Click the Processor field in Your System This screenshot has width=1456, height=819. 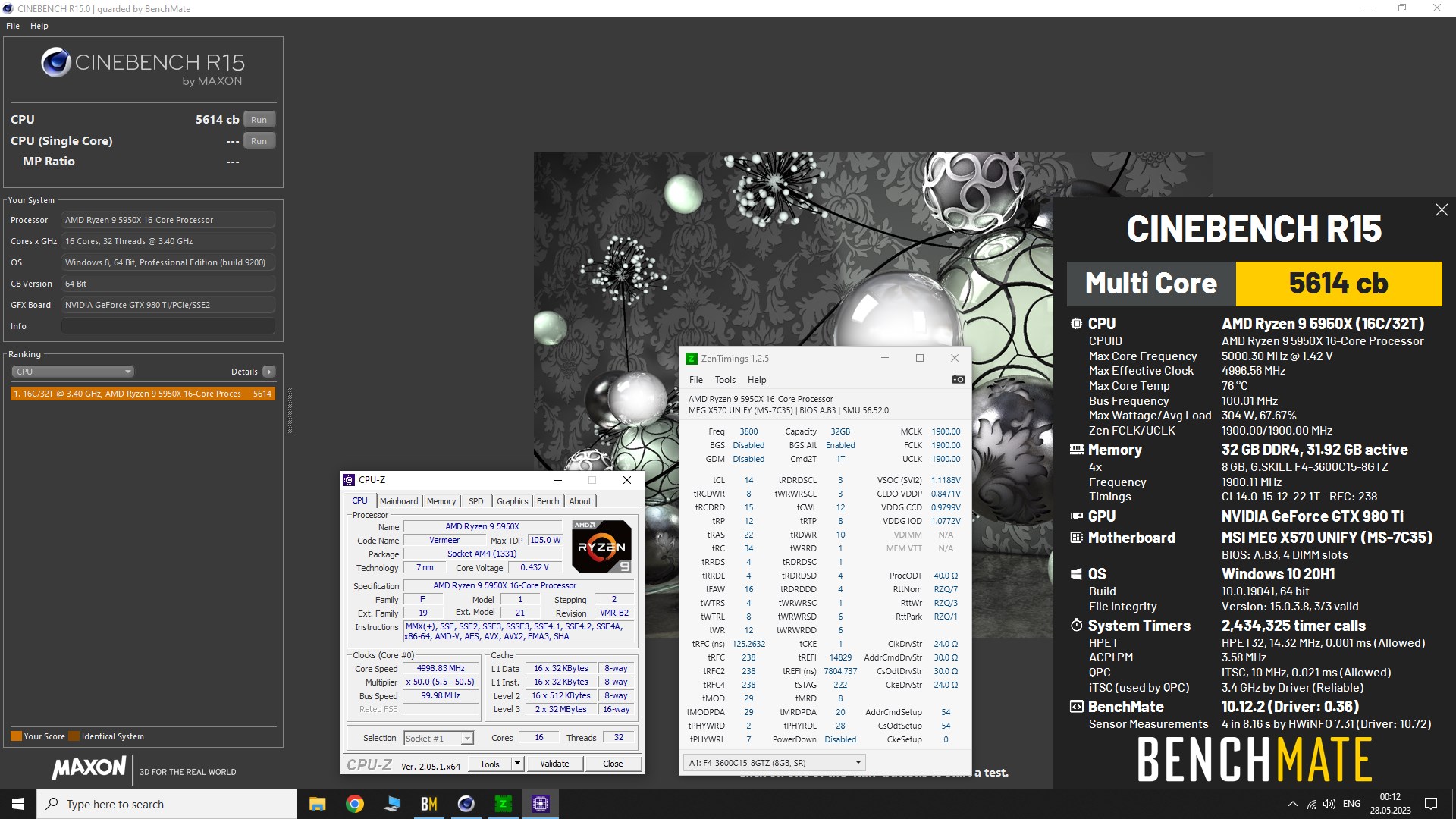tap(168, 220)
